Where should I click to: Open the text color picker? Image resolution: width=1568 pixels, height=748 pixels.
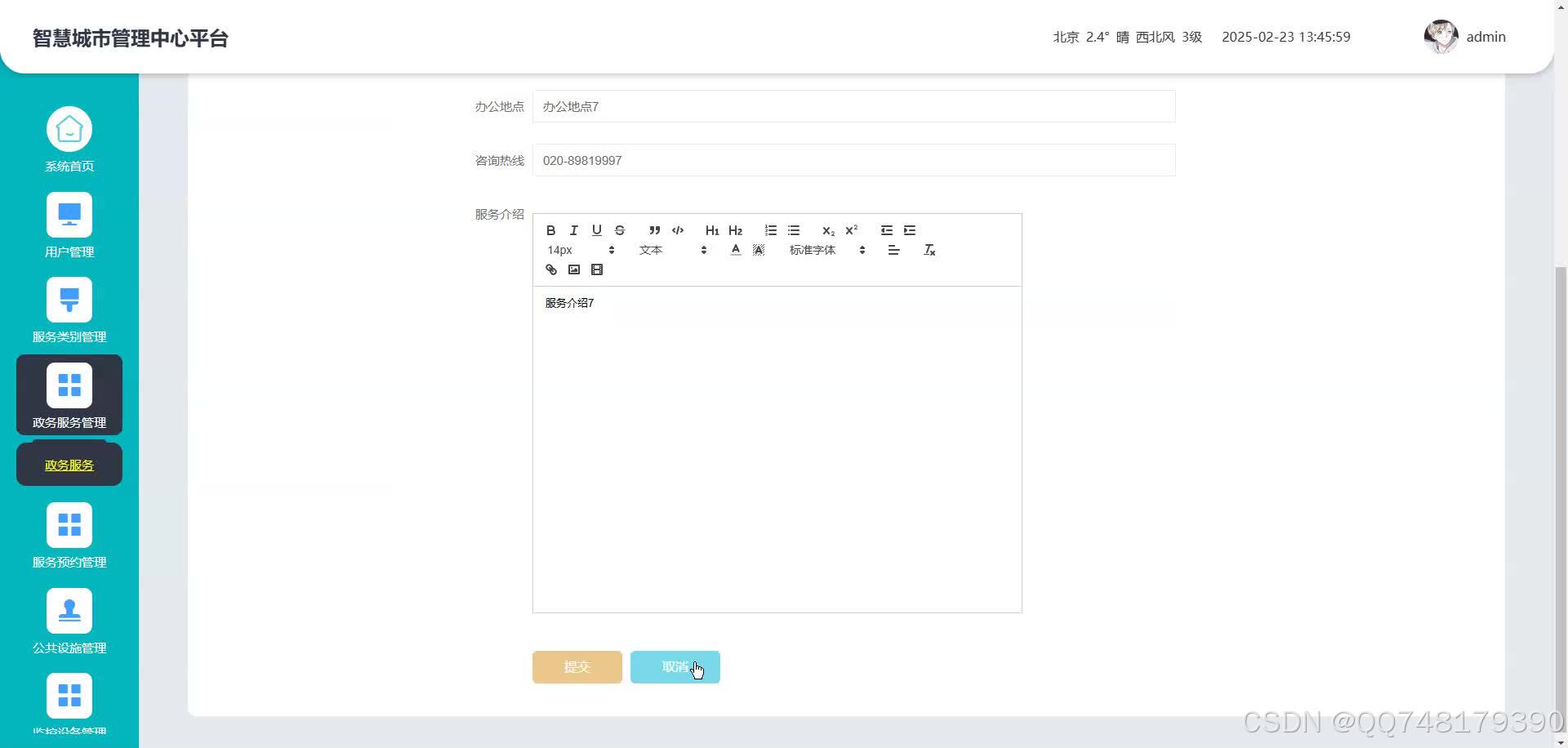coord(736,250)
